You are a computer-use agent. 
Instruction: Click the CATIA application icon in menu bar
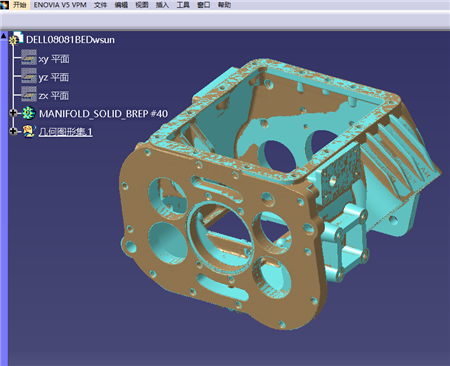point(4,5)
